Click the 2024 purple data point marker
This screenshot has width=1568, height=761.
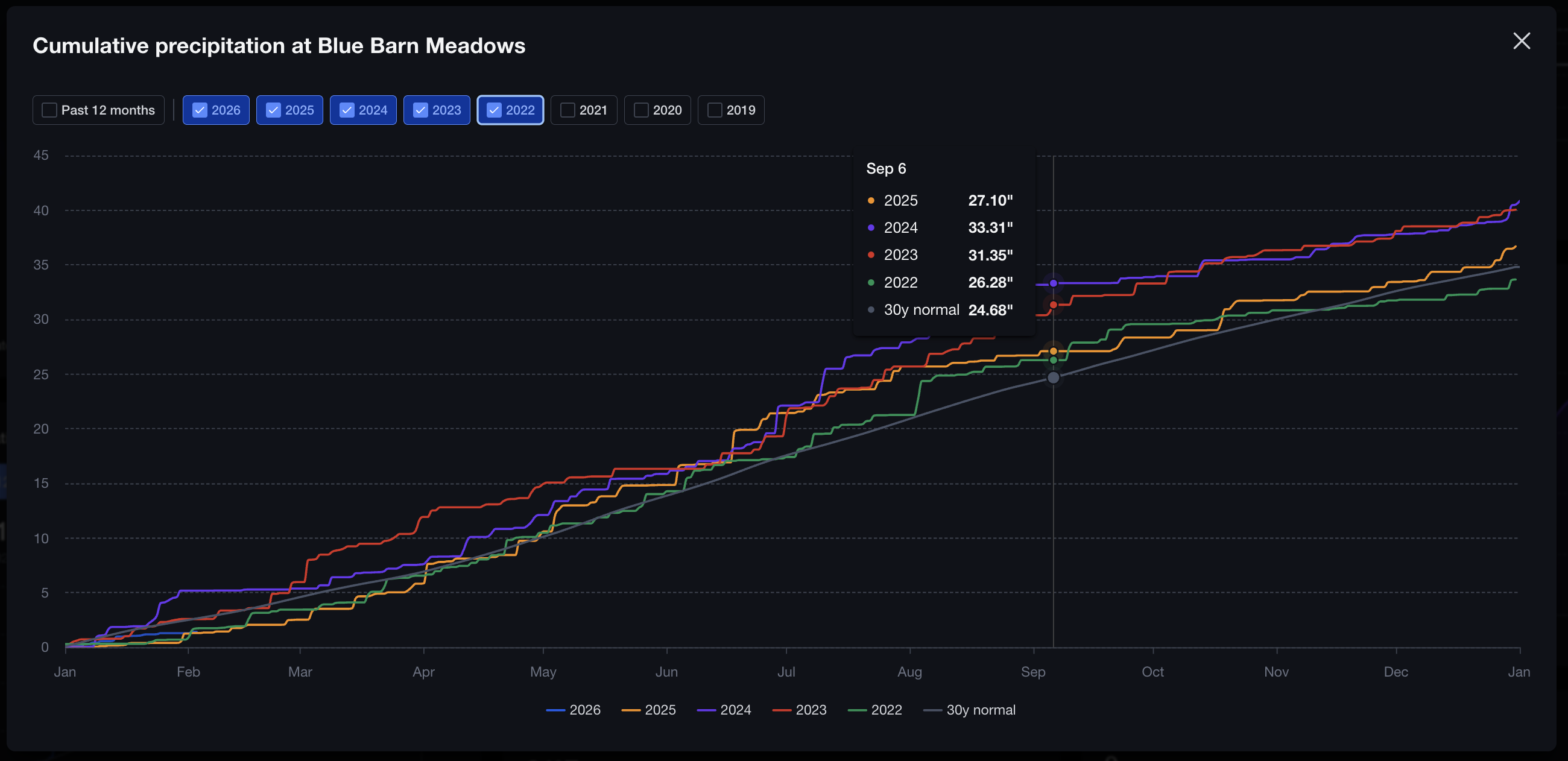click(x=1053, y=283)
